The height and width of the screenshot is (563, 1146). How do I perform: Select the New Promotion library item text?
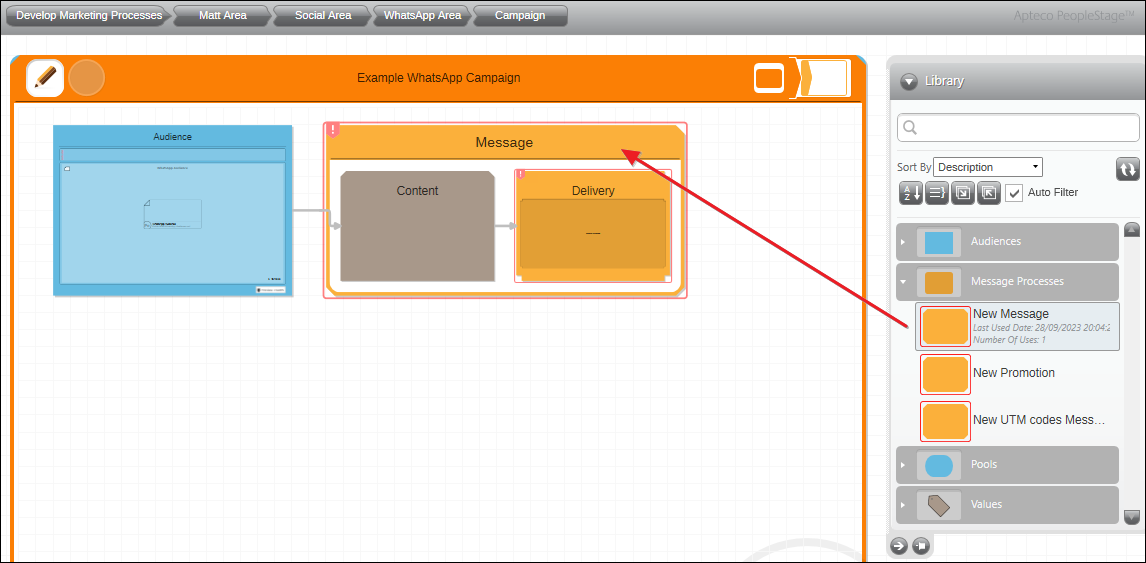pyautogui.click(x=1014, y=373)
